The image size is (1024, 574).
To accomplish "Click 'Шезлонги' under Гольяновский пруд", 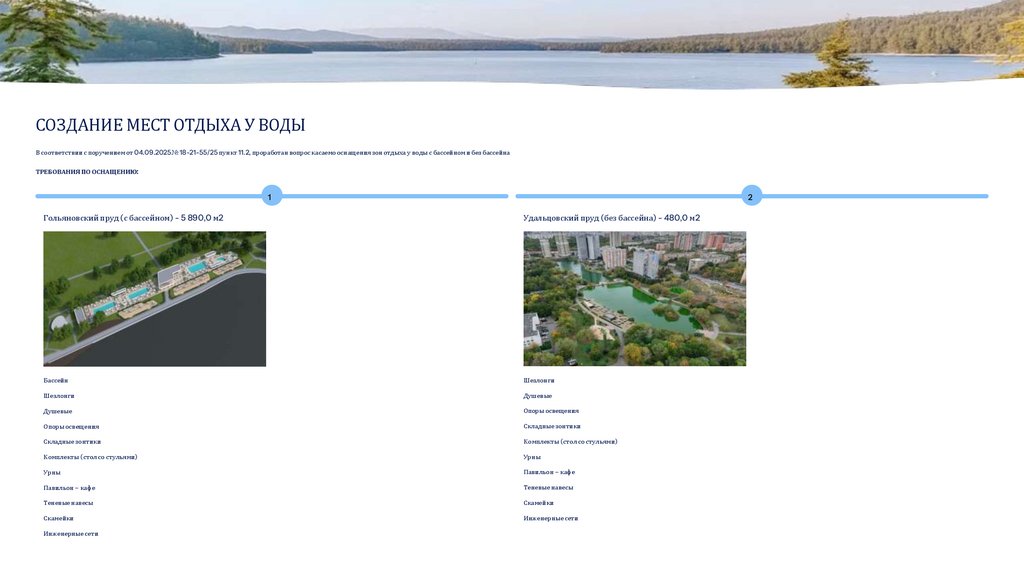I will (59, 396).
